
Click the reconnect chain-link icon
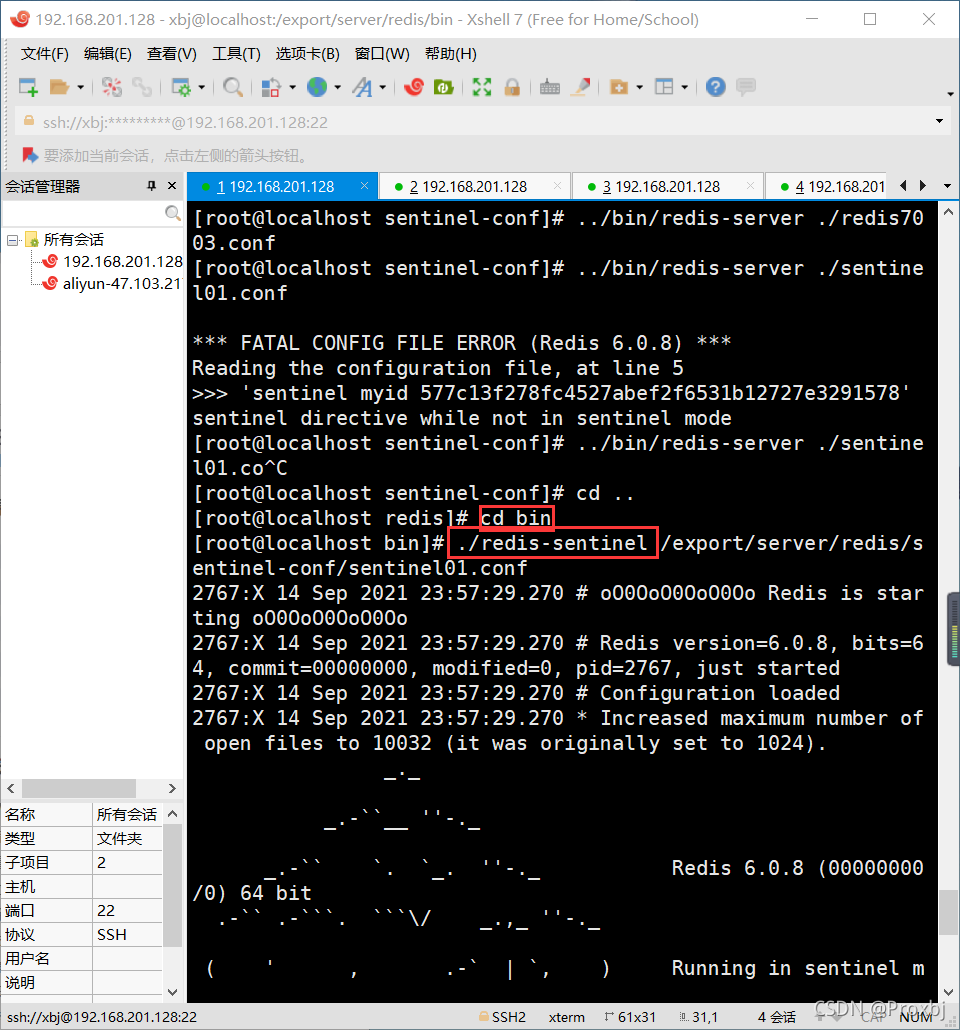coord(142,87)
